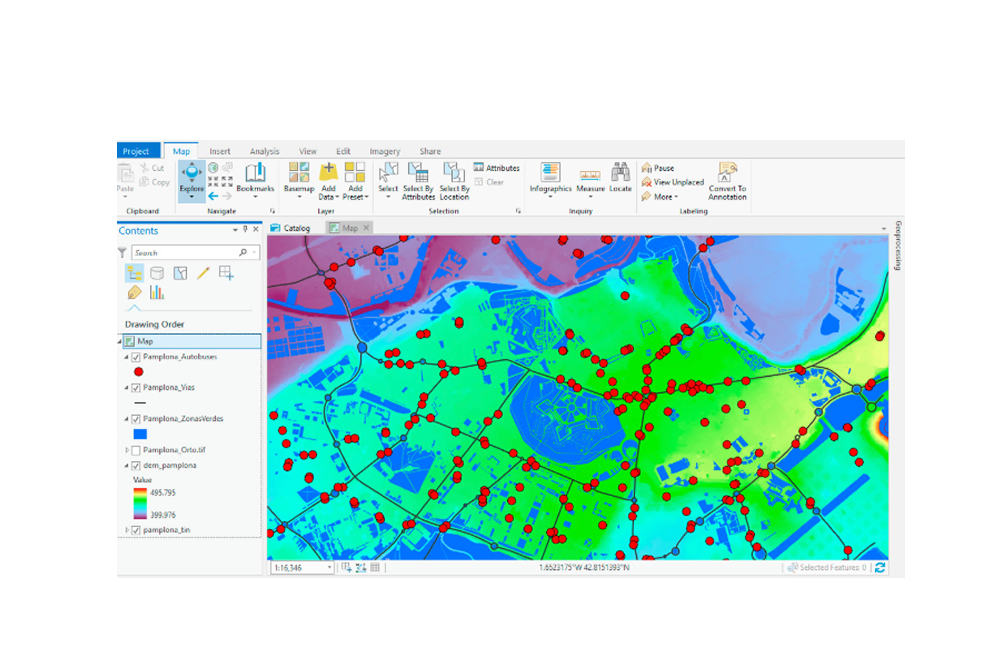Collapse the dem_pamplona layer legend

126,466
